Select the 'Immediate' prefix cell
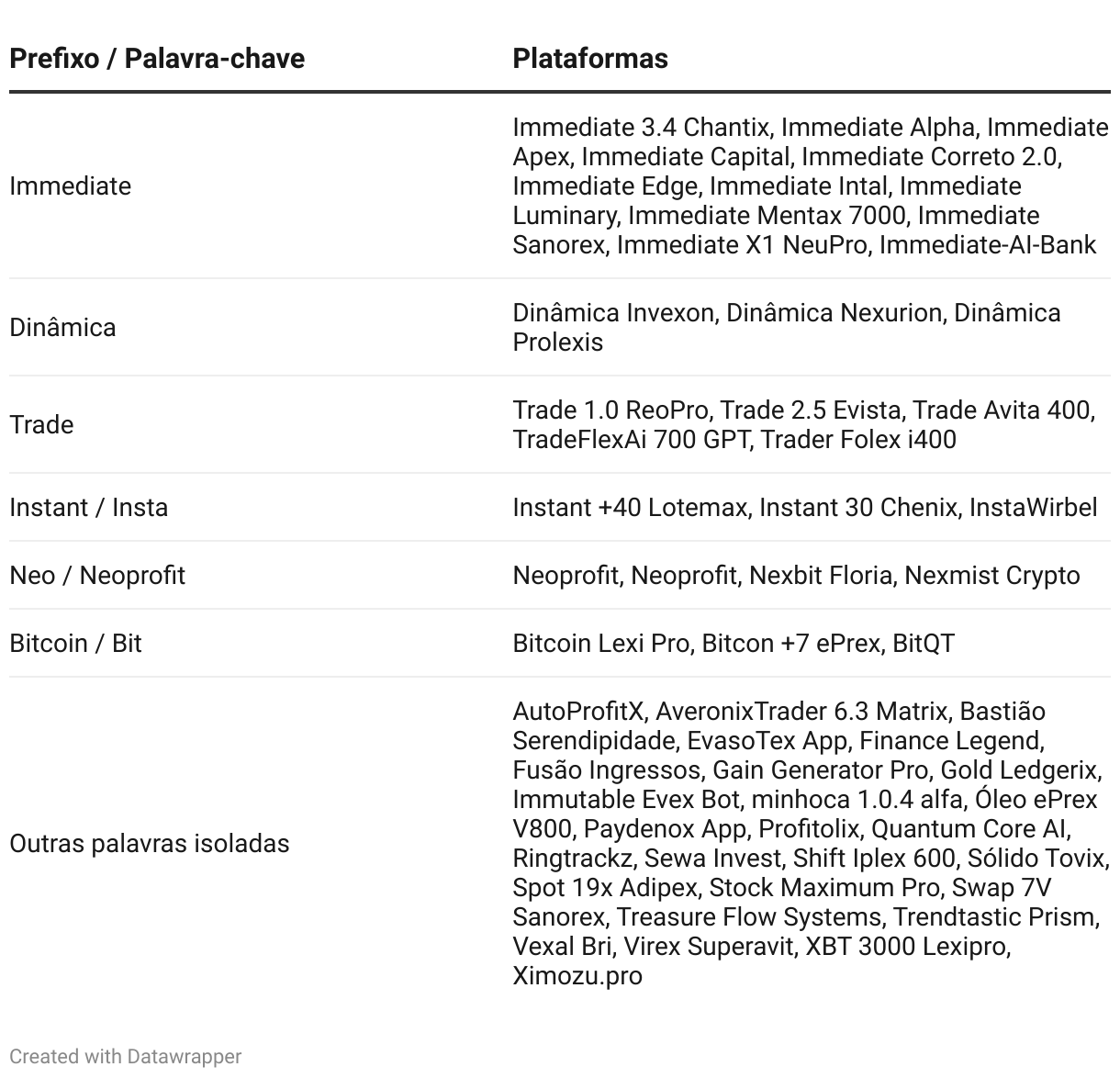Screen dimensions: 1120x1078 71,186
